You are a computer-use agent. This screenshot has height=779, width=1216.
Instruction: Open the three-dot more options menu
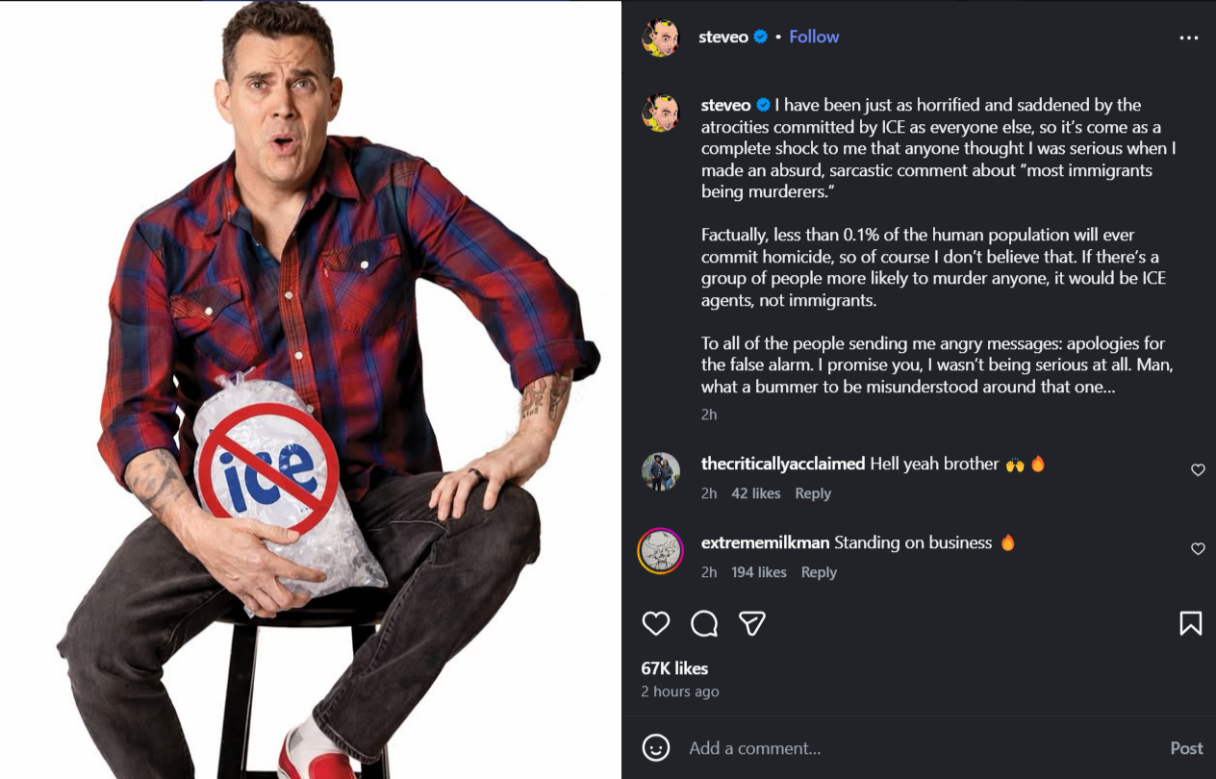[1188, 38]
